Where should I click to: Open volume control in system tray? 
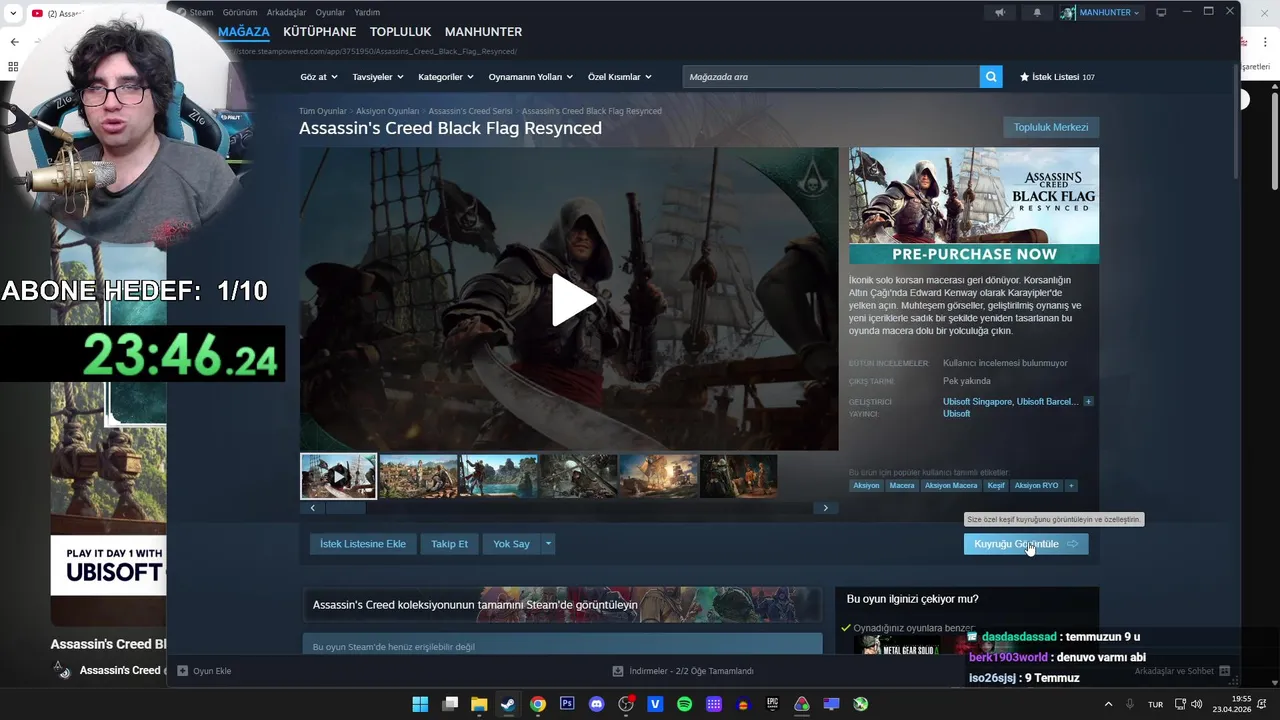1197,704
